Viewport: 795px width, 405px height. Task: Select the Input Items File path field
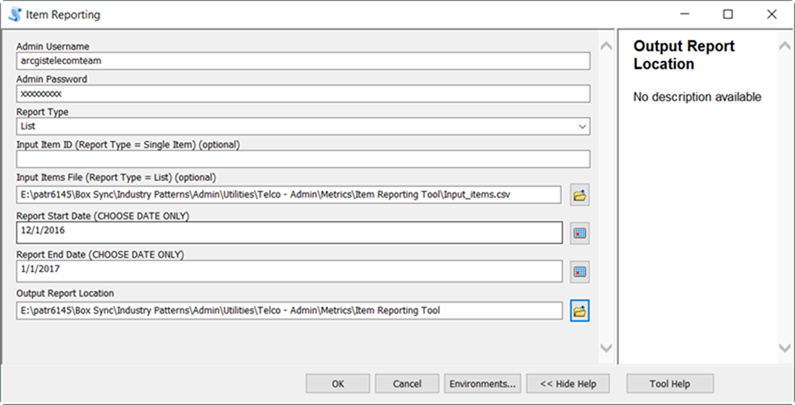[290, 194]
